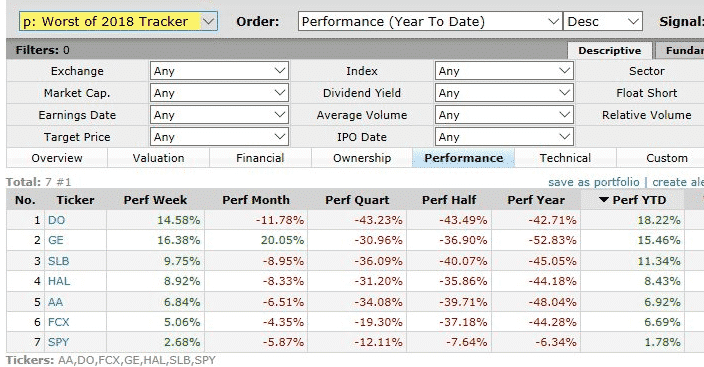This screenshot has height=367, width=704.
Task: Open the Average Volume filter dropdown
Action: 504,115
